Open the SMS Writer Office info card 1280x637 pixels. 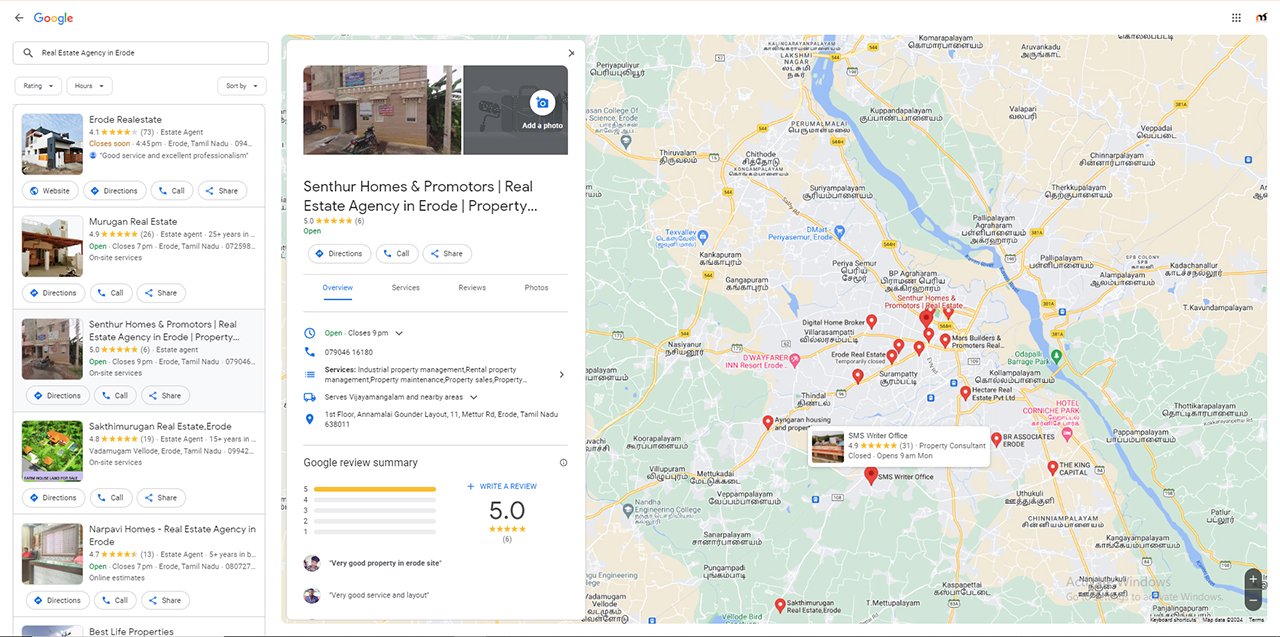pos(898,447)
